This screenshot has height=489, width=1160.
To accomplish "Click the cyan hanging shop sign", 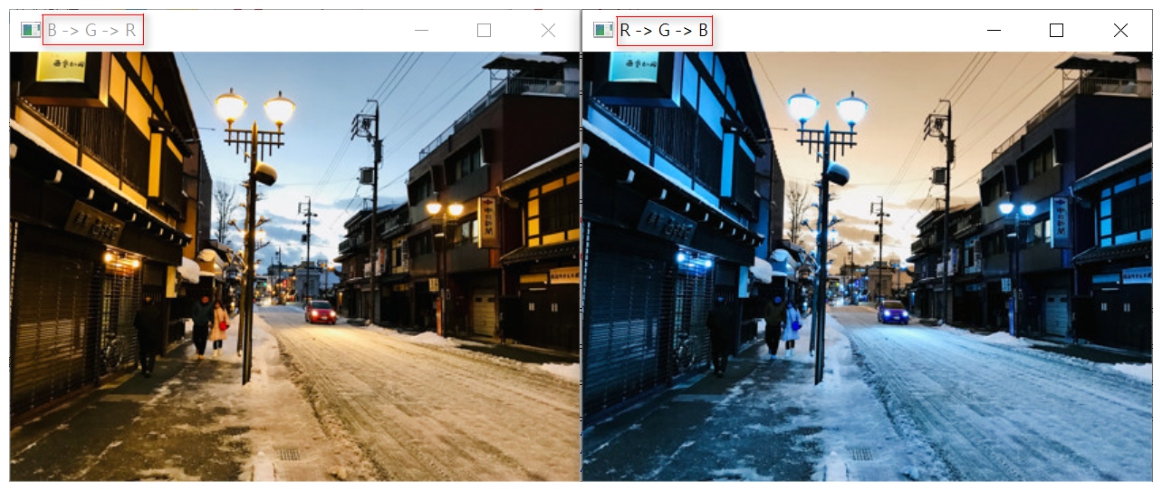I will [634, 67].
